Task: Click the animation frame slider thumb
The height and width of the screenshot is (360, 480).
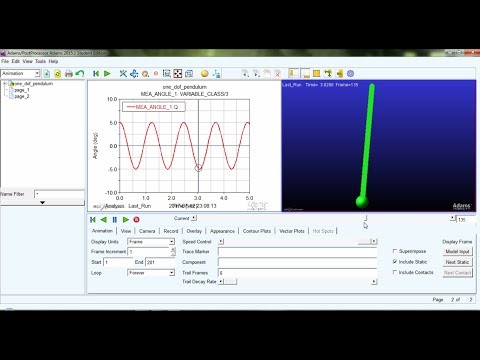Action: (x=365, y=218)
